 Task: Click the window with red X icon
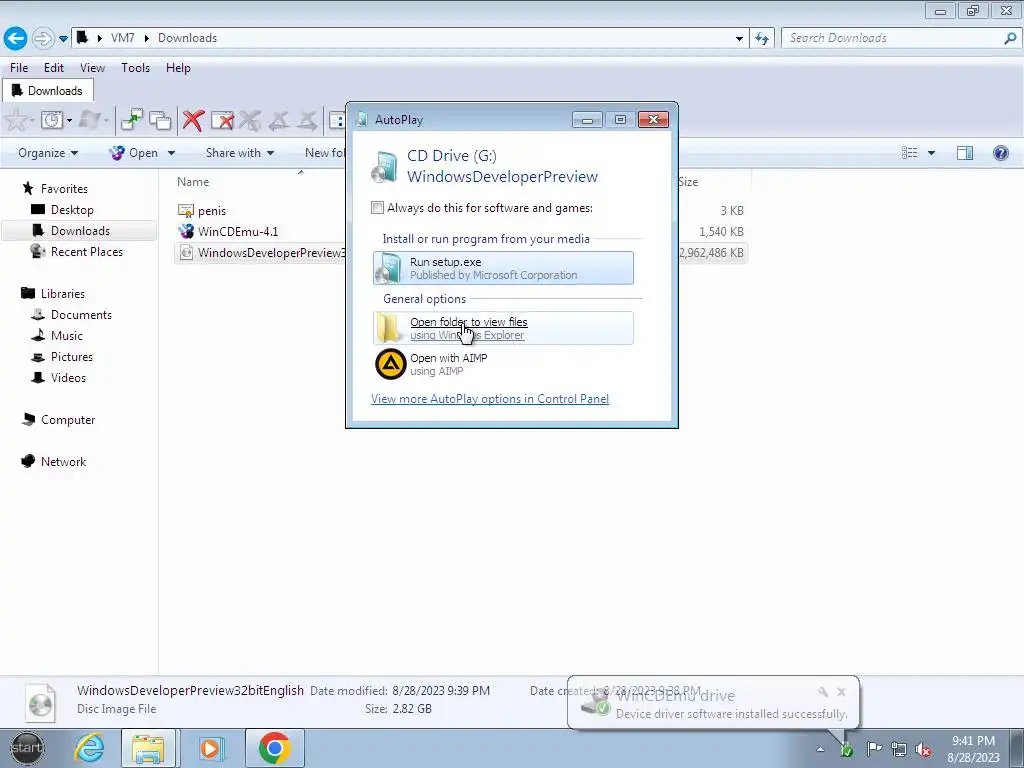point(222,120)
